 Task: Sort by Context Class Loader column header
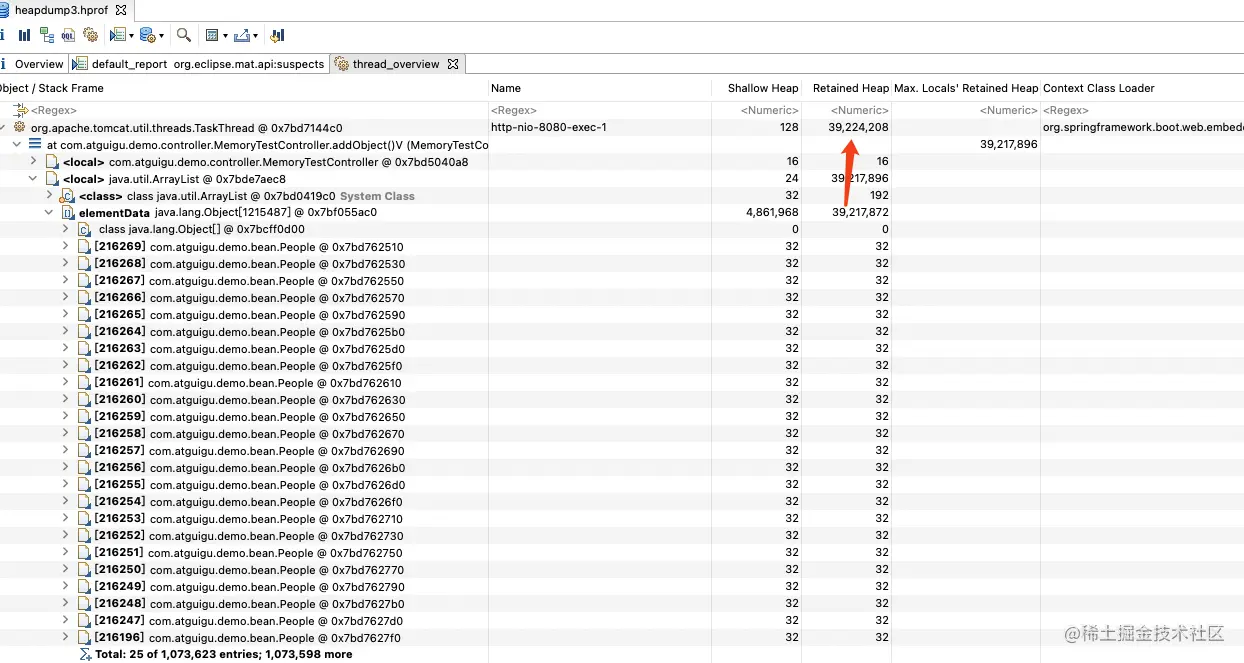(x=1142, y=88)
